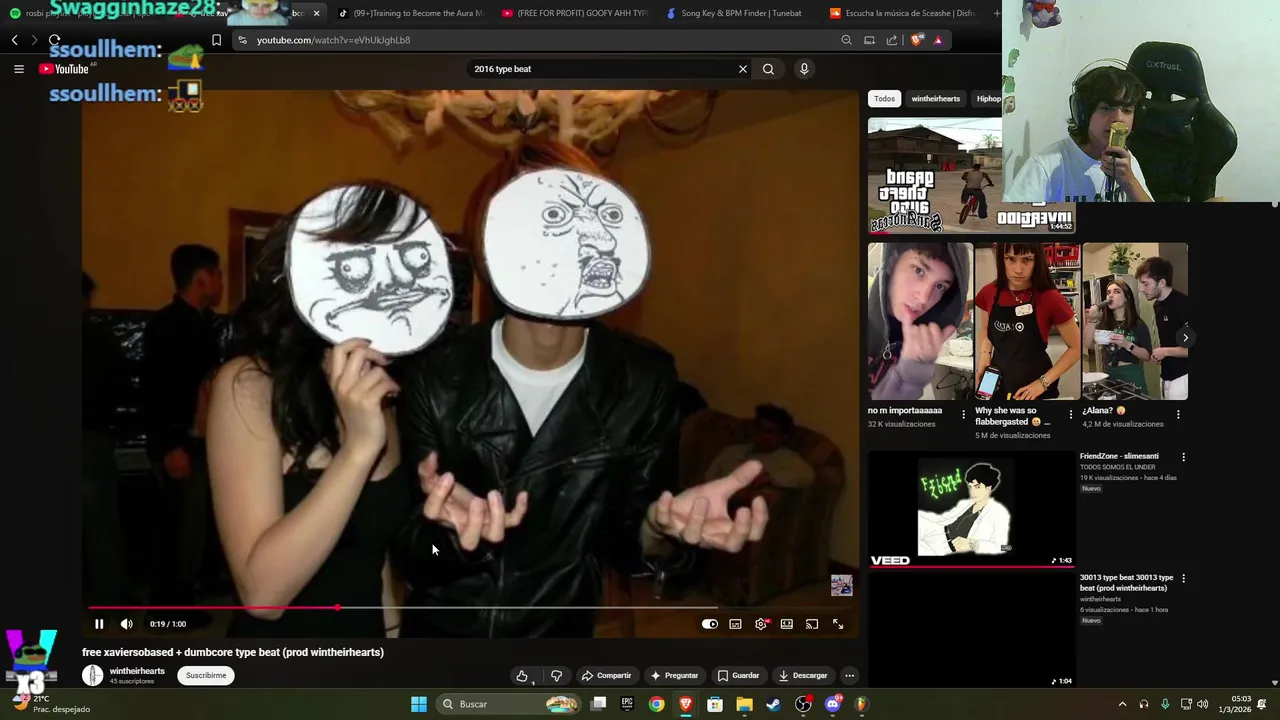Toggle the autoplay switch in player
1280x720 pixels.
709,624
